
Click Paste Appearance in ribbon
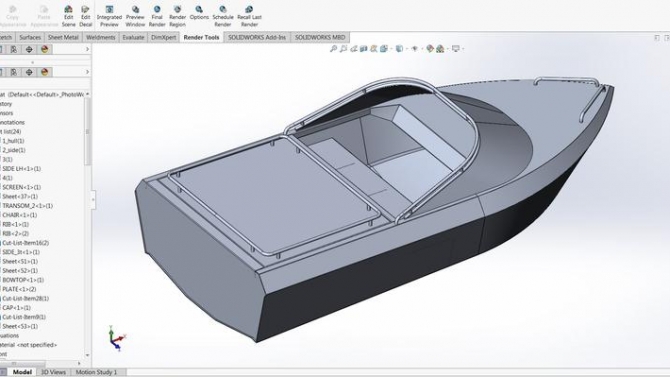click(x=44, y=16)
